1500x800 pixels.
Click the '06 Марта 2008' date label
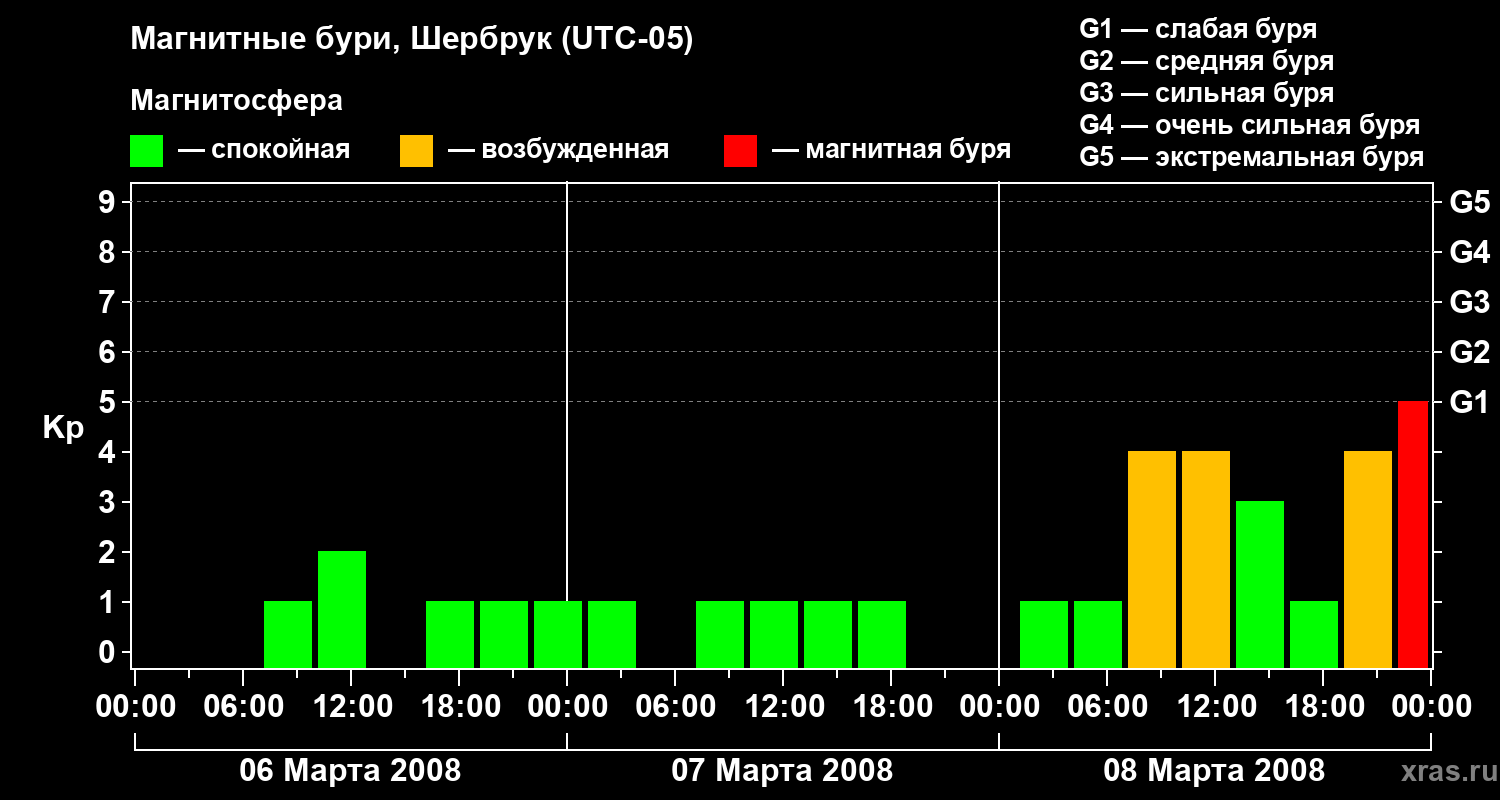(x=350, y=770)
